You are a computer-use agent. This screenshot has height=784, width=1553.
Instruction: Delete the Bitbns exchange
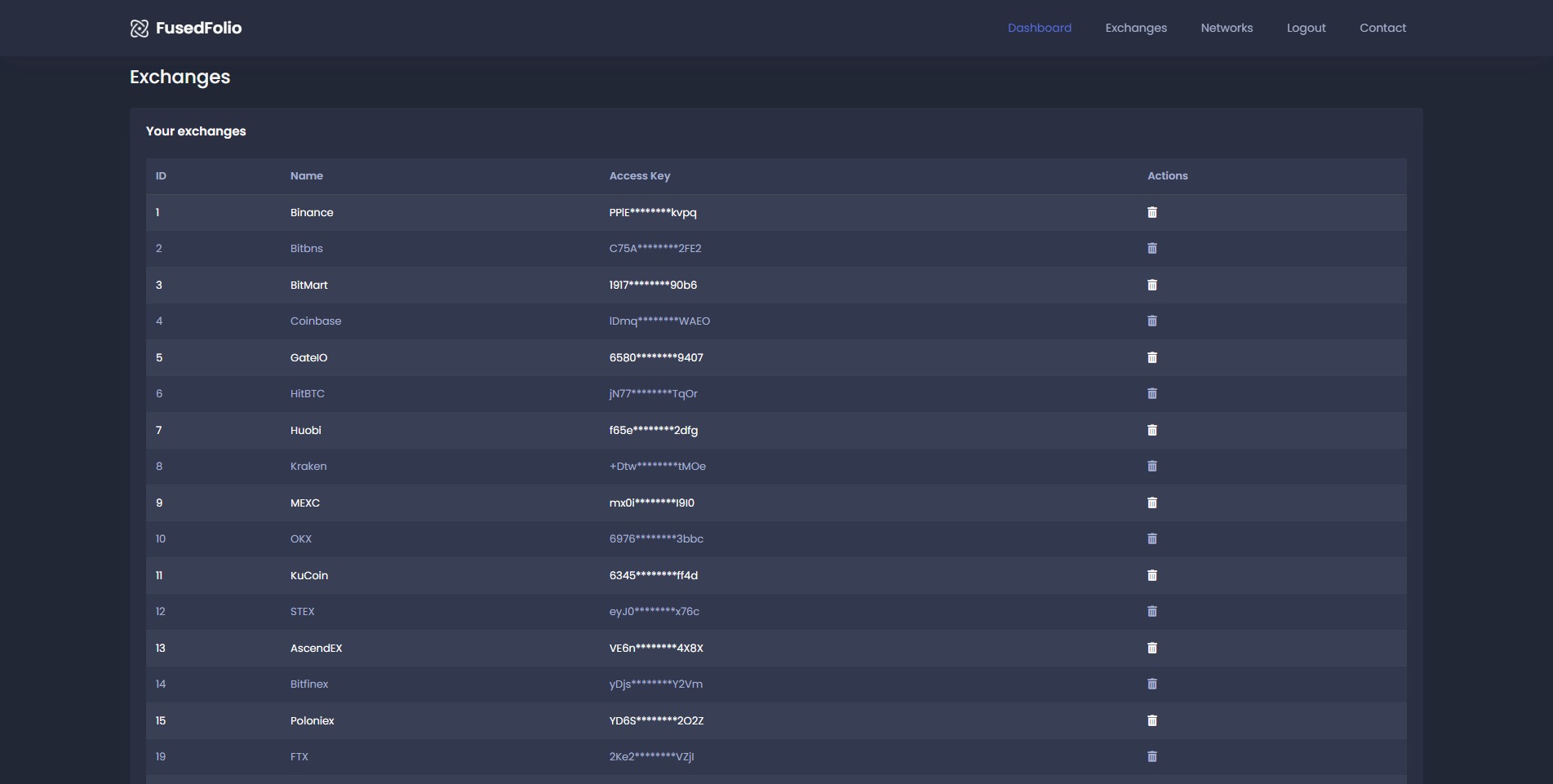click(1152, 249)
